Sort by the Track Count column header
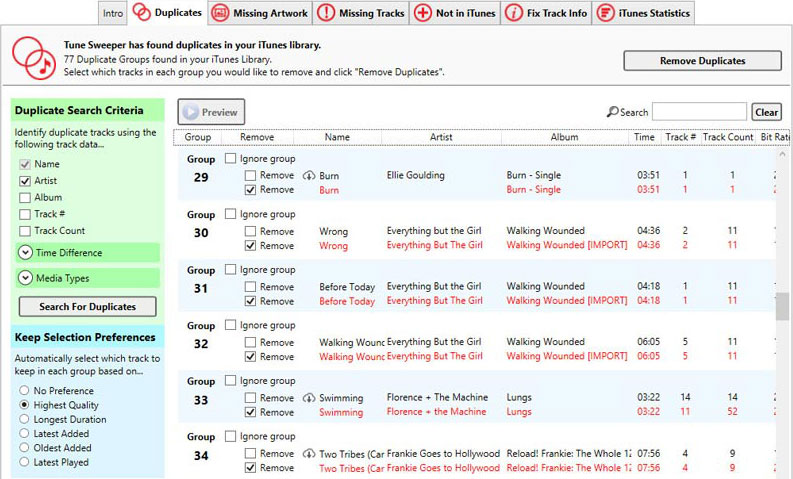The height and width of the screenshot is (479, 793). (728, 137)
